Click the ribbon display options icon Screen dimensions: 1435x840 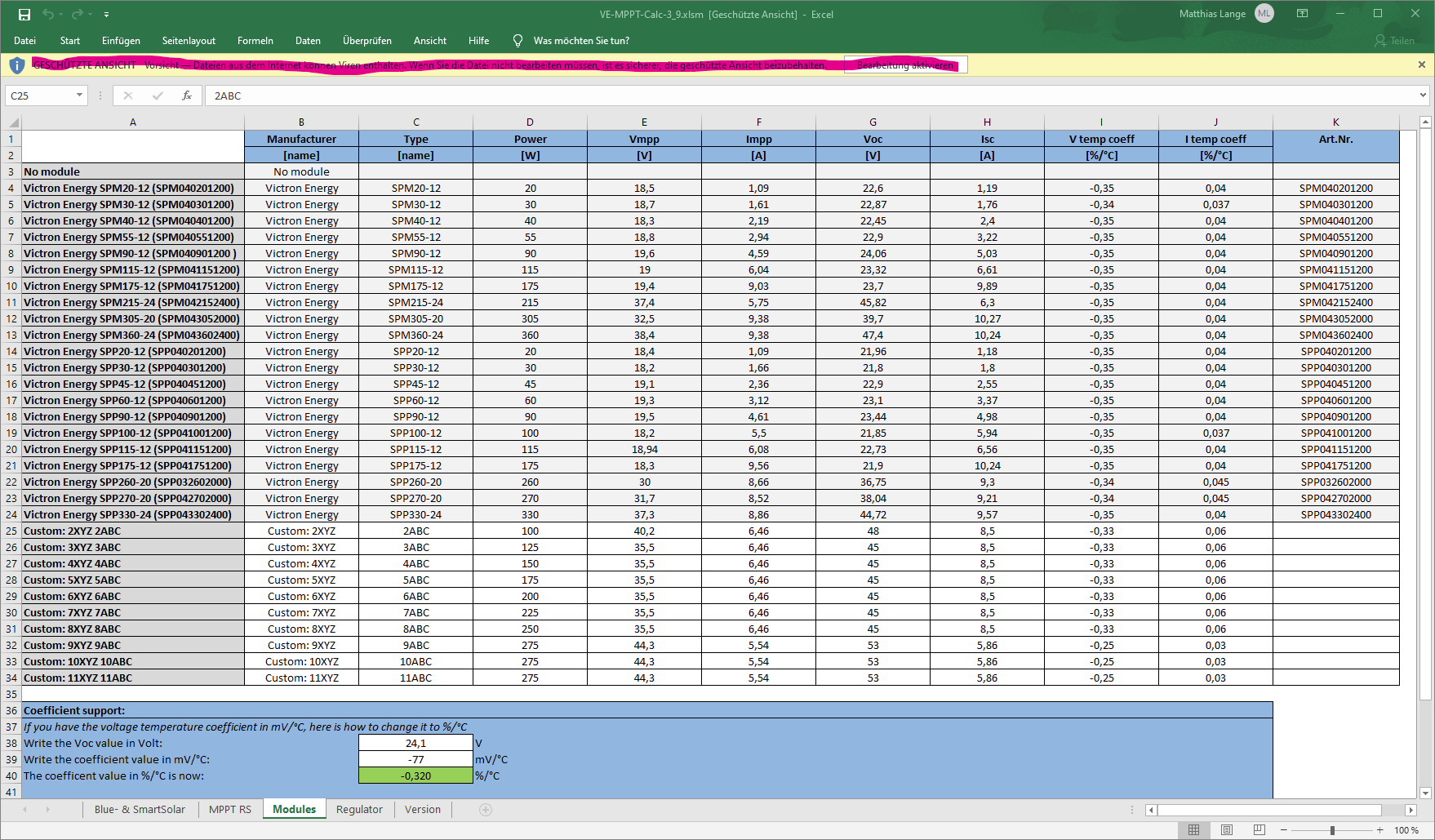click(x=1303, y=14)
